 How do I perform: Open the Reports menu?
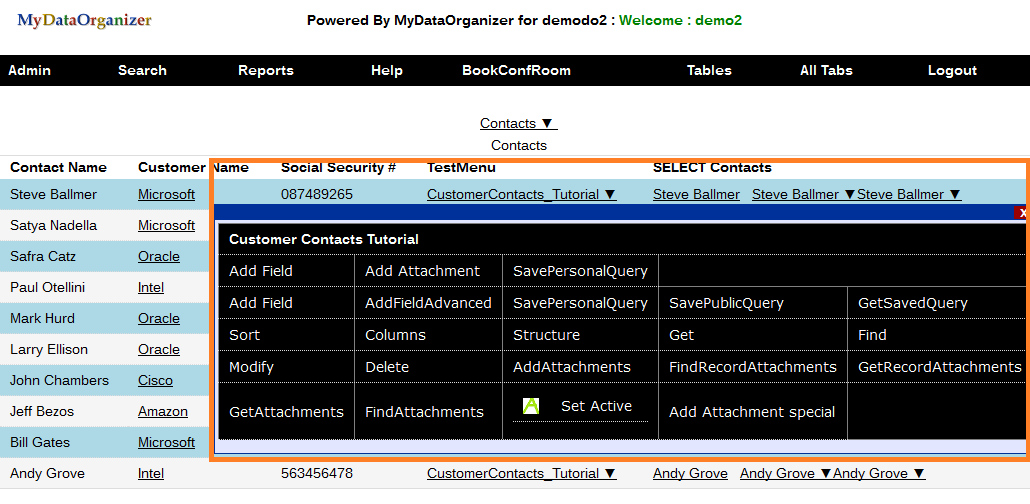(266, 70)
